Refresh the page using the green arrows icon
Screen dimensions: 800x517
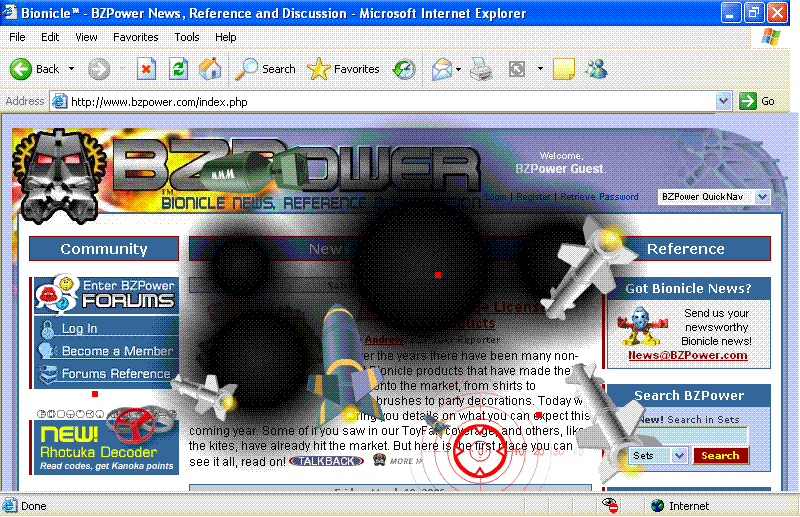point(178,69)
